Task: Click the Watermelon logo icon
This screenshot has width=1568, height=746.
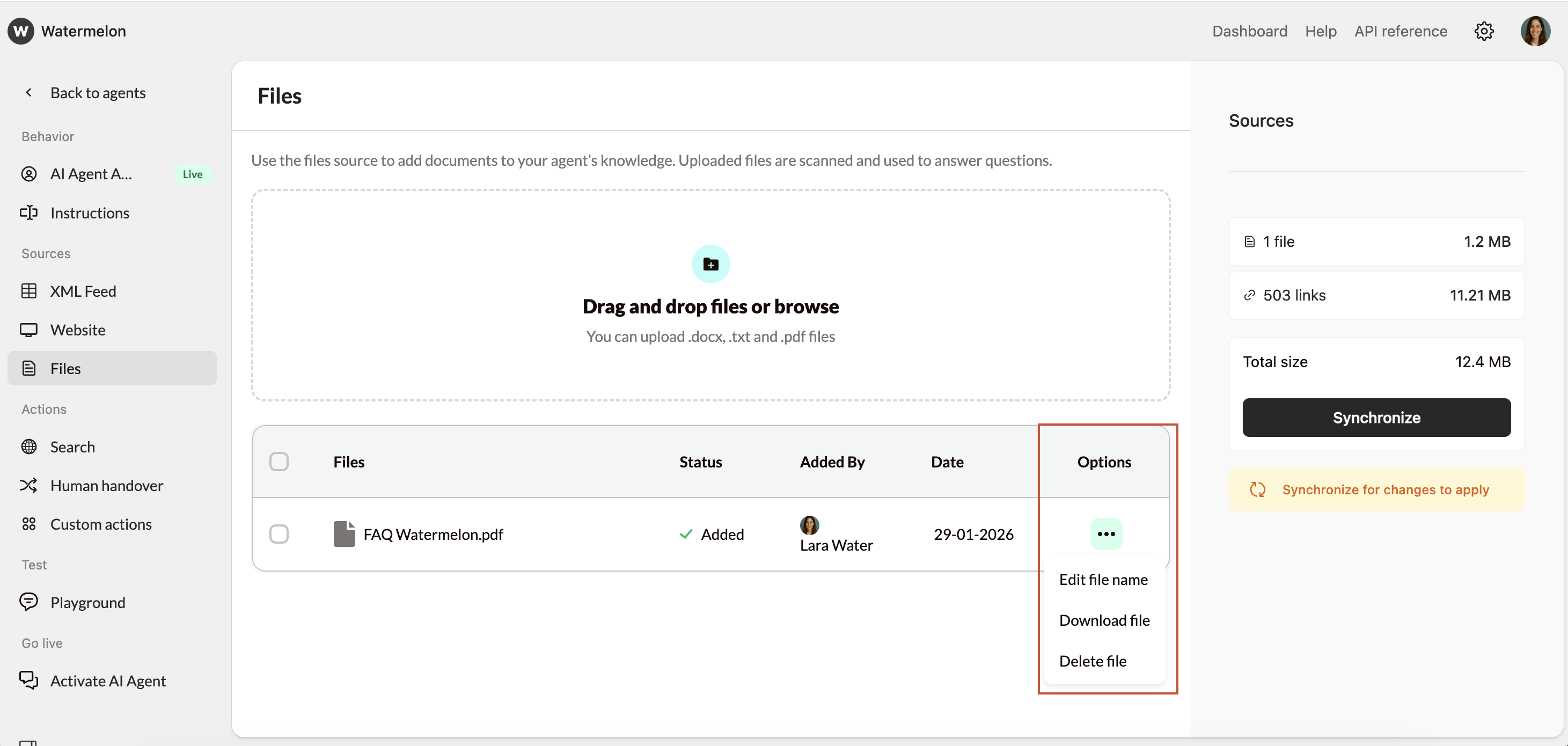Action: [x=21, y=31]
